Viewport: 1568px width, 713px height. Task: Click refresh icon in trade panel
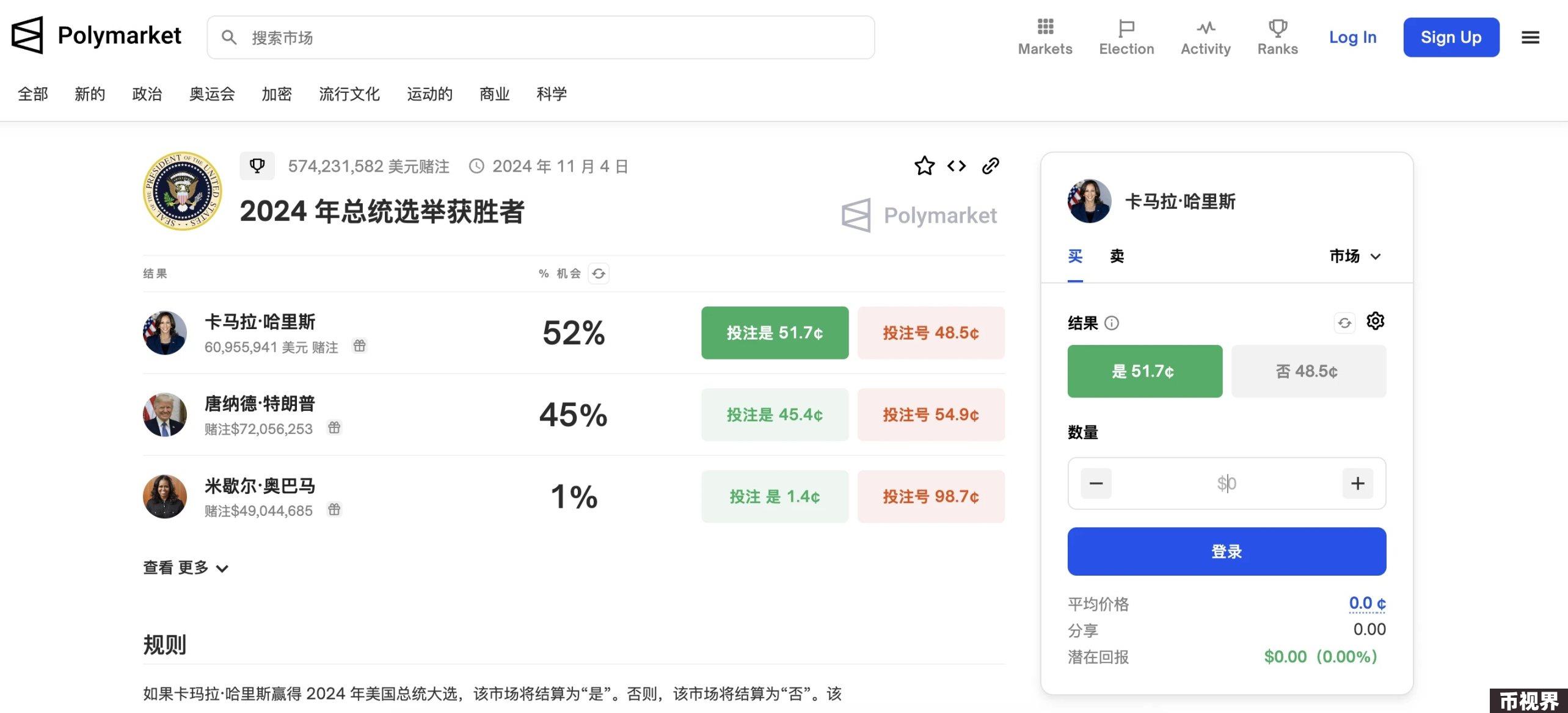(x=1344, y=322)
